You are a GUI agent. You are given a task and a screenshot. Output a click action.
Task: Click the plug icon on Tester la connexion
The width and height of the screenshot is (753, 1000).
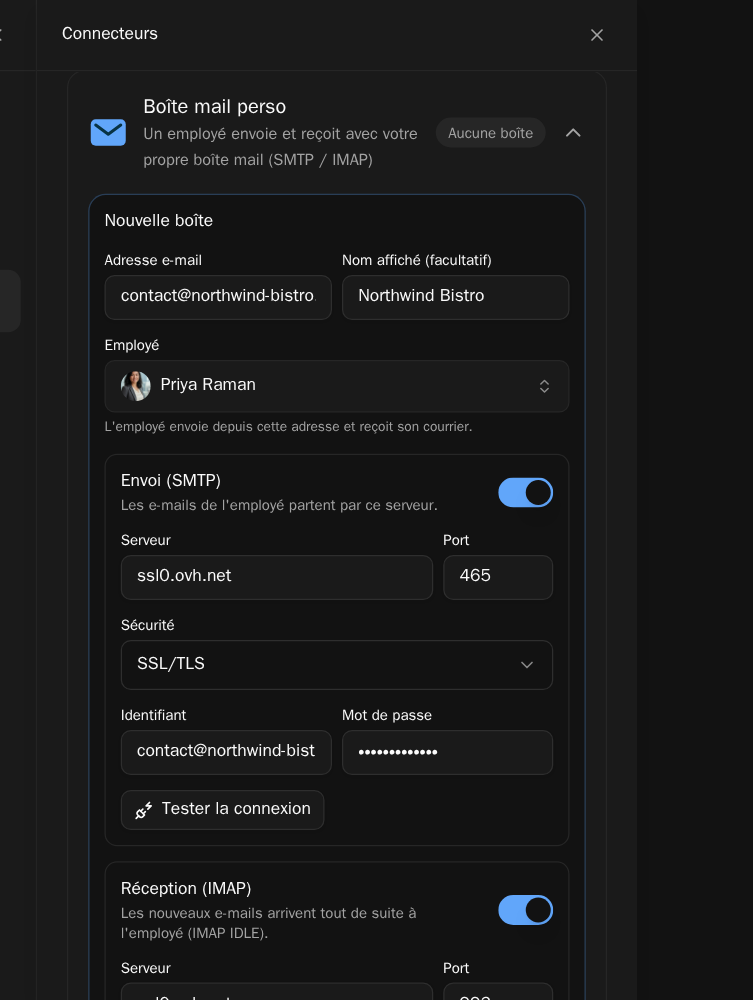point(143,810)
